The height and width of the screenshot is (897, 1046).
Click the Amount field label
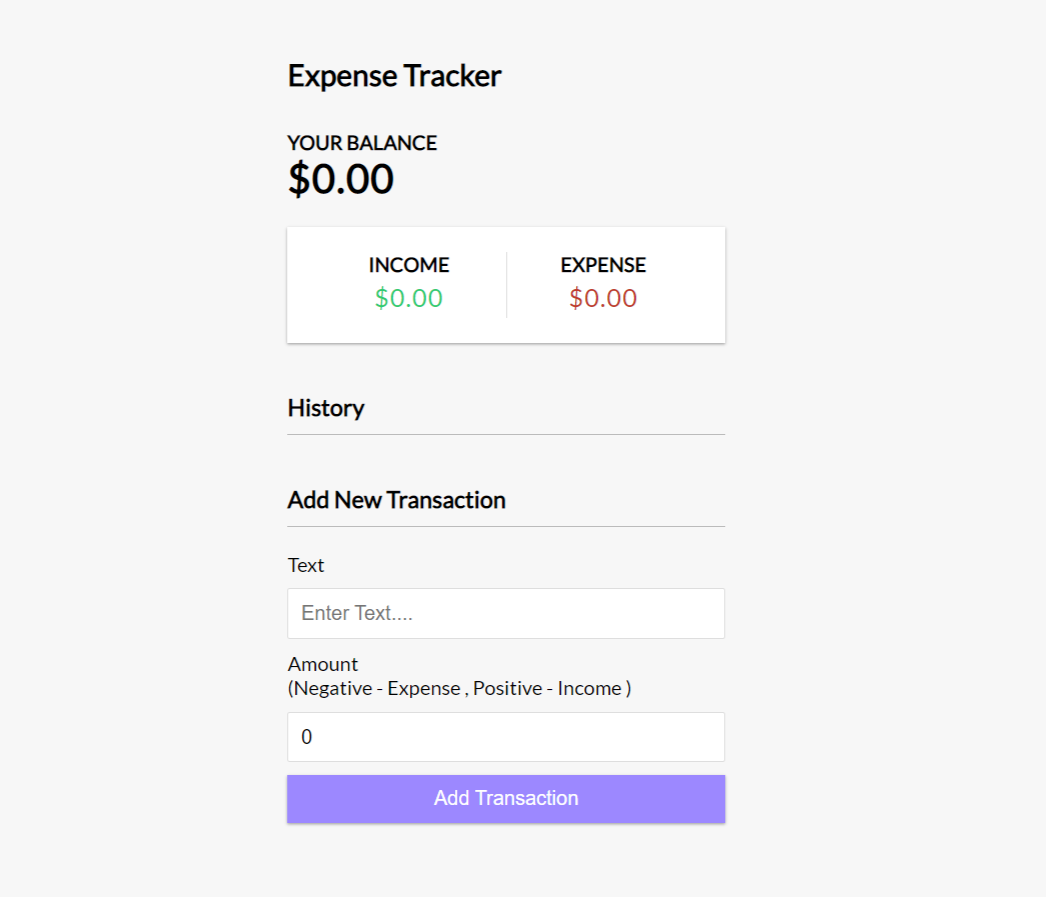(x=322, y=664)
